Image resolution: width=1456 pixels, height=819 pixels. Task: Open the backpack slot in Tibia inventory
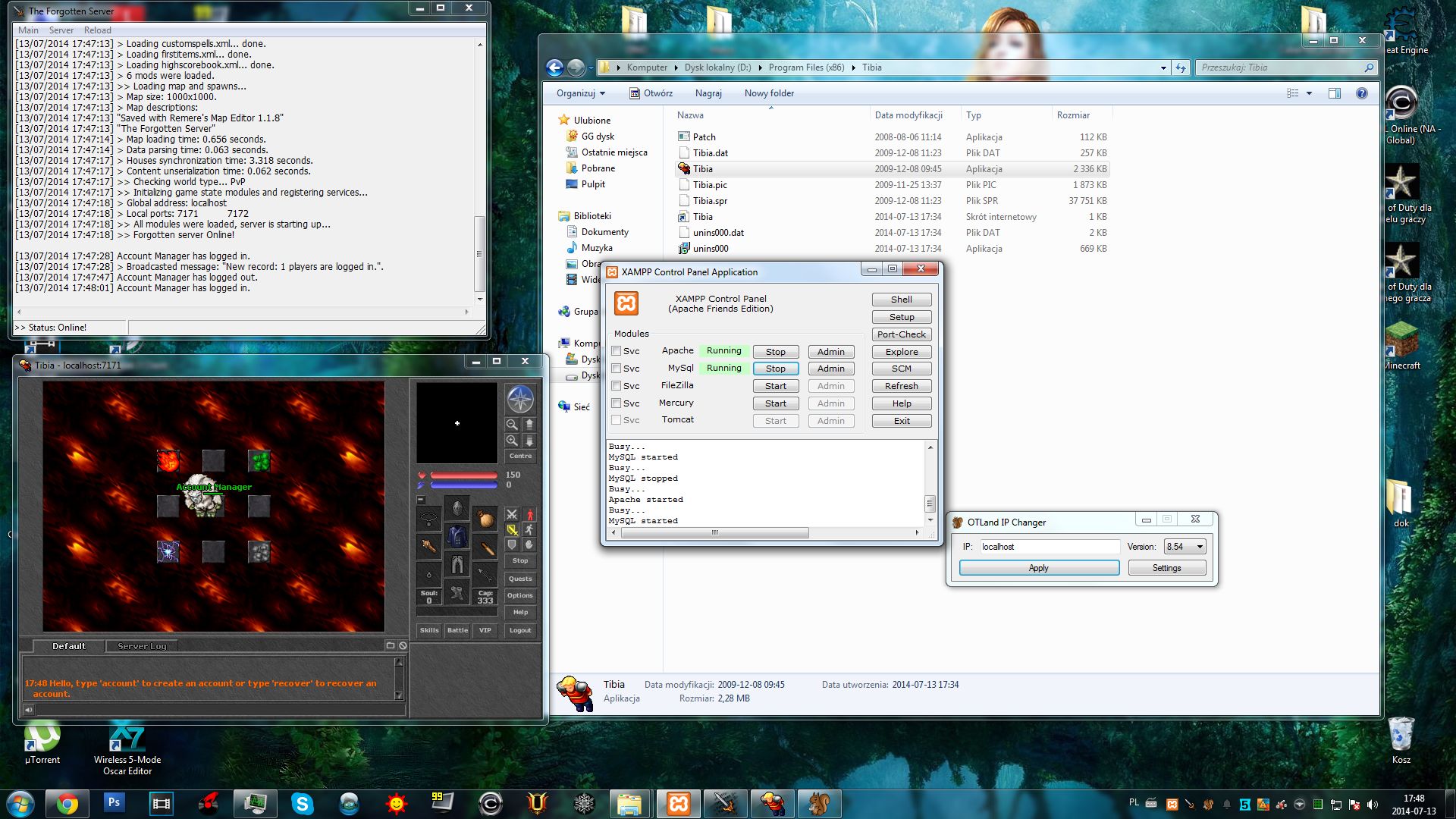pos(485,518)
